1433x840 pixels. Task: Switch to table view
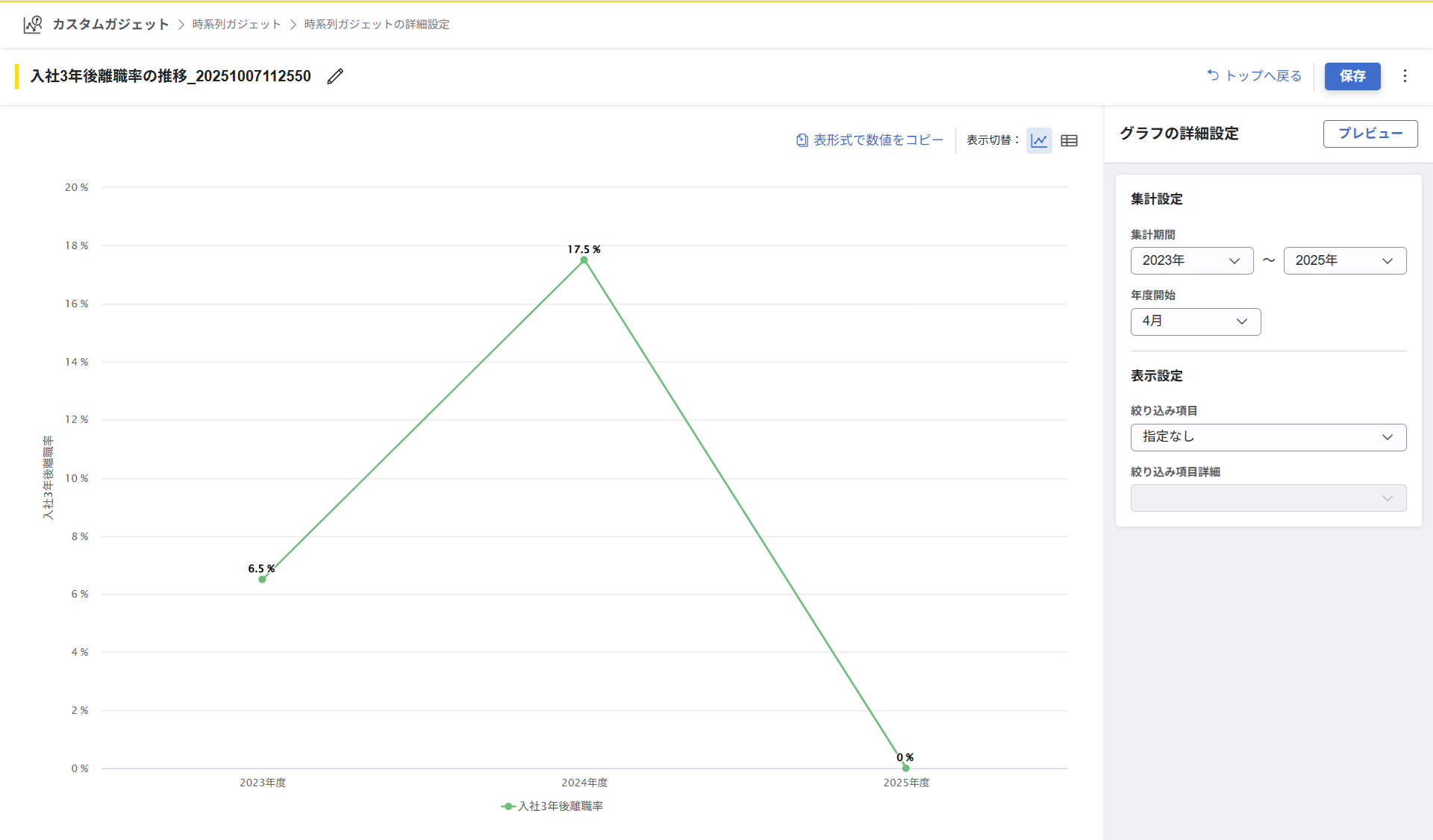point(1069,140)
